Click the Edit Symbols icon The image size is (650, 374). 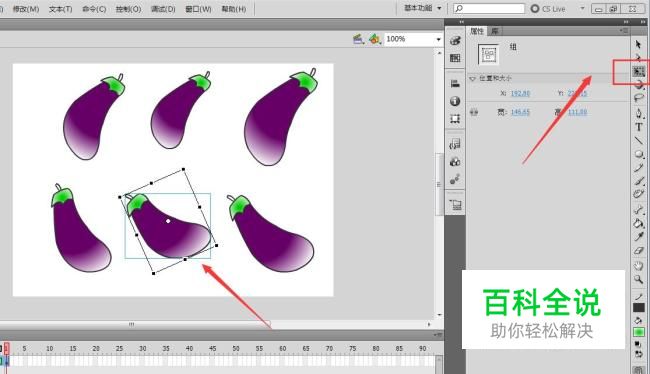click(375, 39)
